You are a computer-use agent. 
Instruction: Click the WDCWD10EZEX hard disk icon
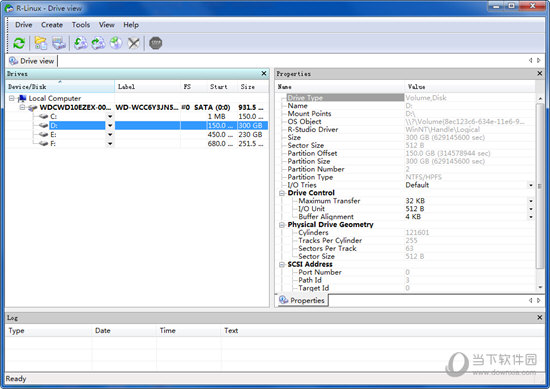click(x=33, y=108)
